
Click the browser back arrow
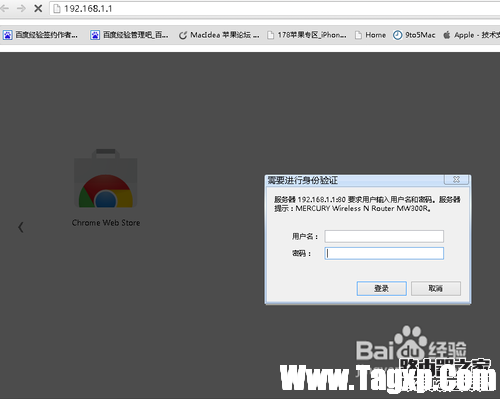point(4,8)
